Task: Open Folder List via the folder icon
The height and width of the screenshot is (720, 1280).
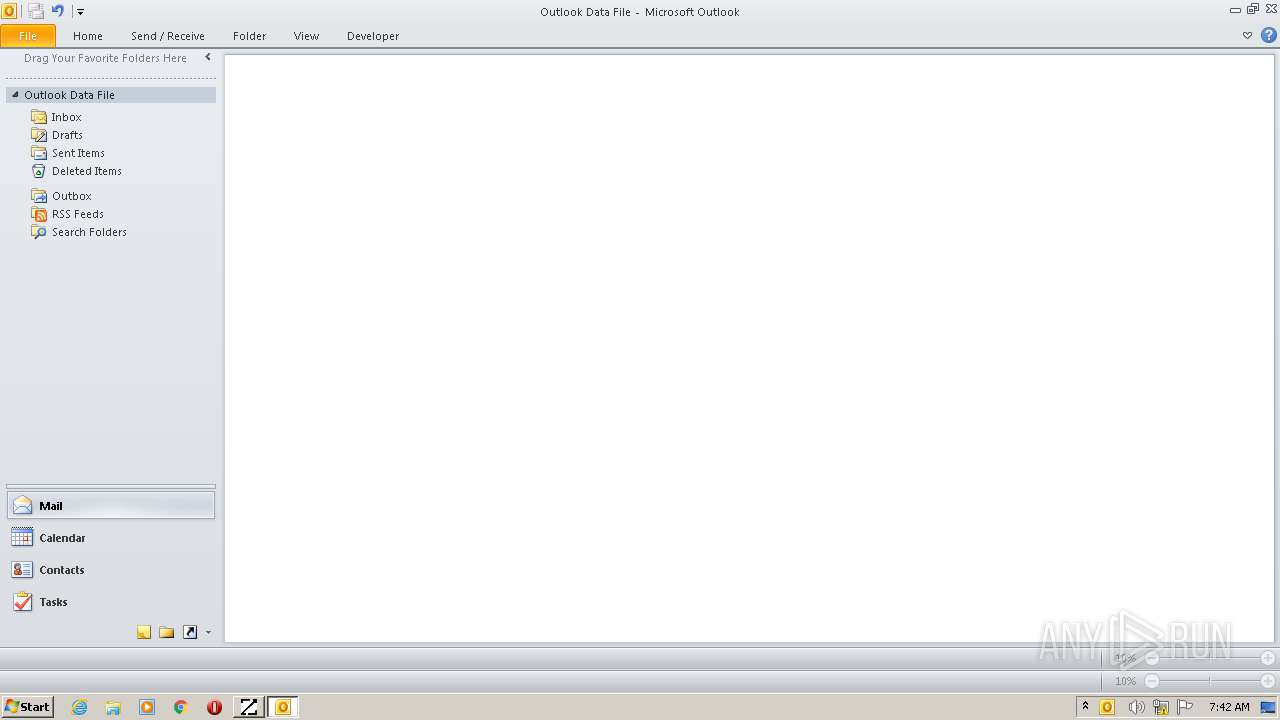Action: (x=167, y=632)
